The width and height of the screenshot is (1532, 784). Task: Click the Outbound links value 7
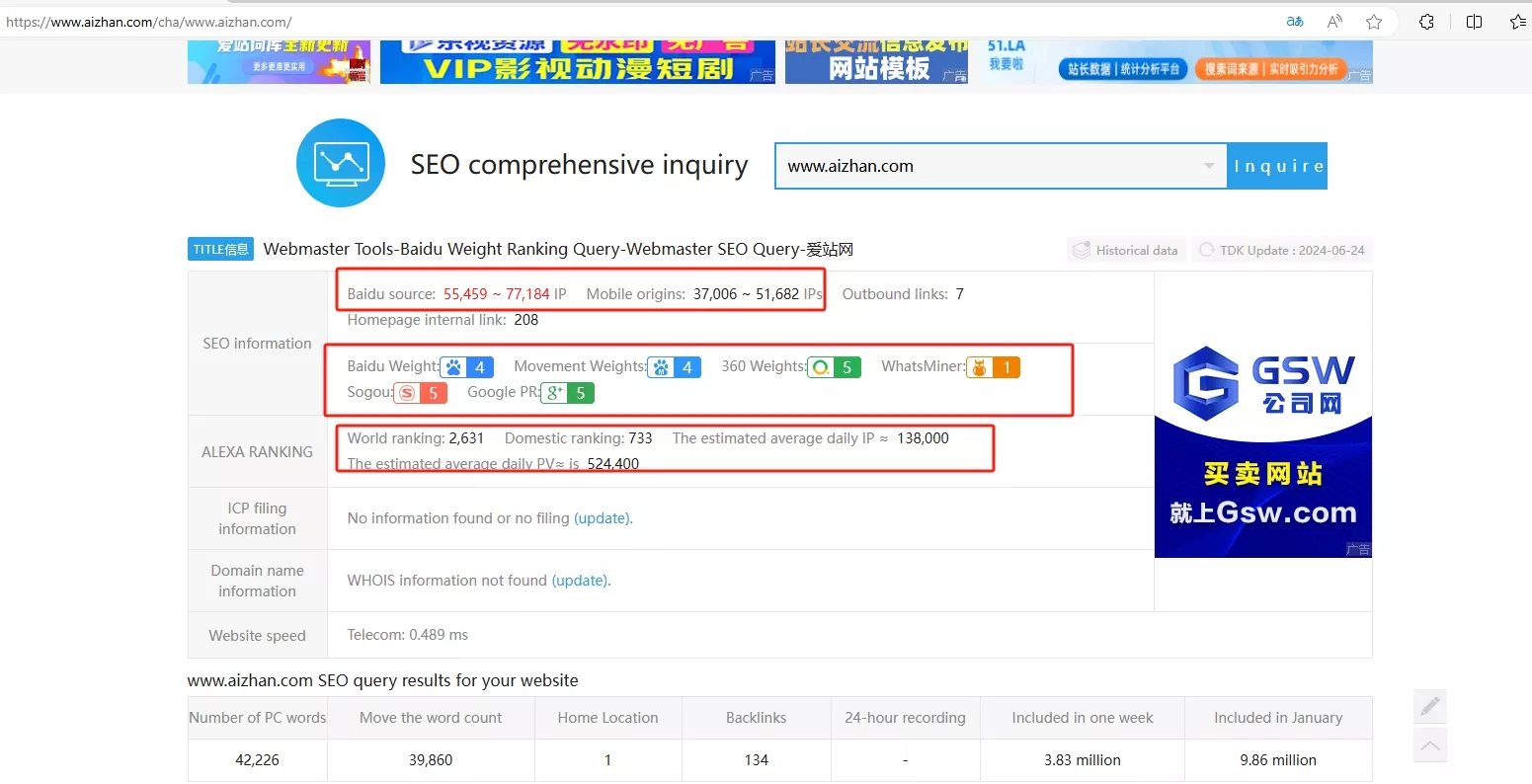[x=959, y=294]
